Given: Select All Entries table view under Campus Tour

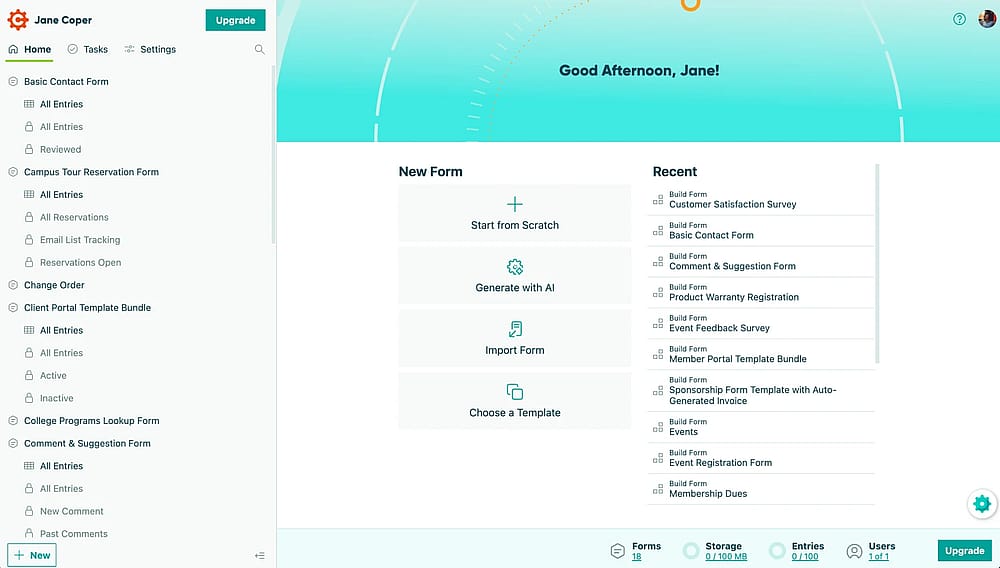Looking at the screenshot, I should (x=61, y=194).
